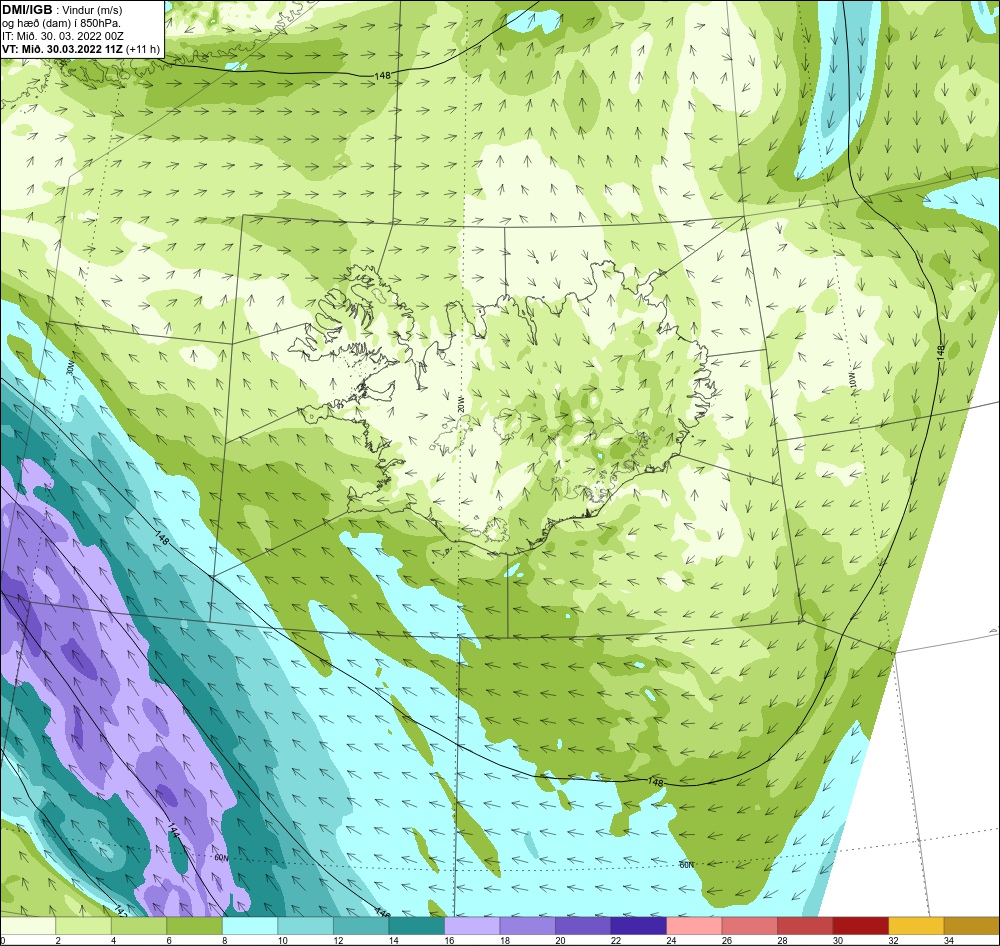Viewport: 1000px width, 946px height.
Task: Pick the 32–34 m/s yellow swatch
Action: tap(916, 926)
